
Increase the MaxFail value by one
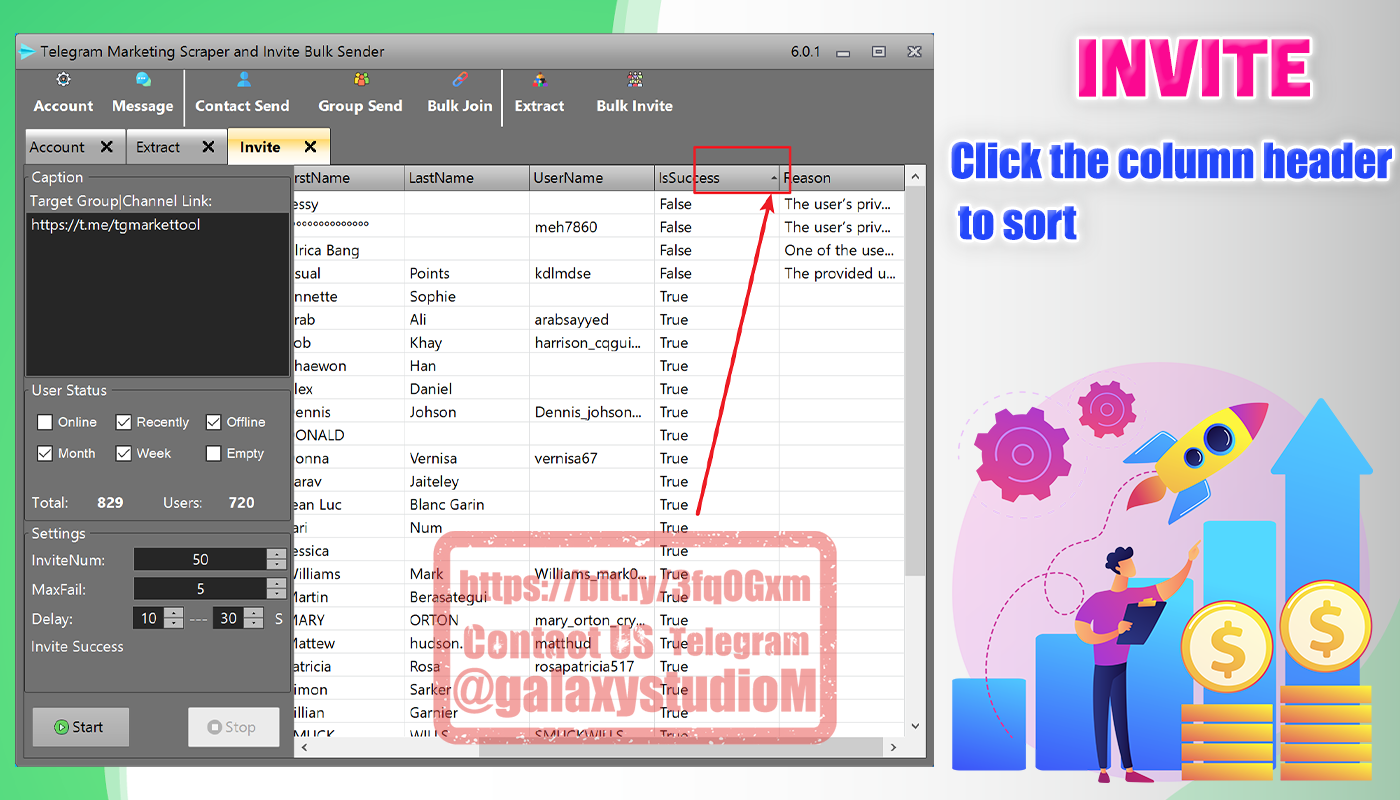(x=276, y=583)
